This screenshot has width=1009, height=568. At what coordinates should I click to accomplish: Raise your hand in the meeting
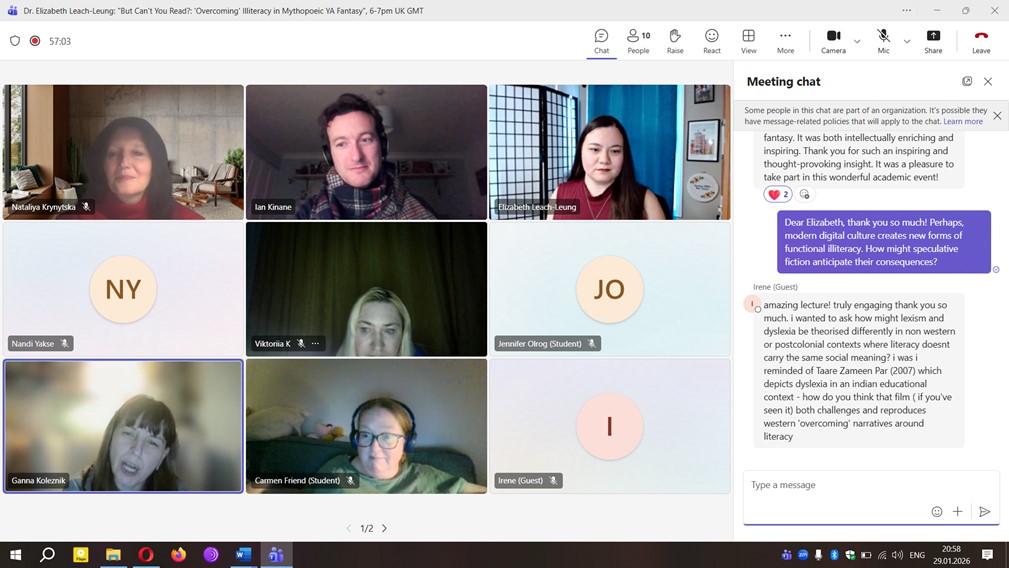tap(675, 41)
